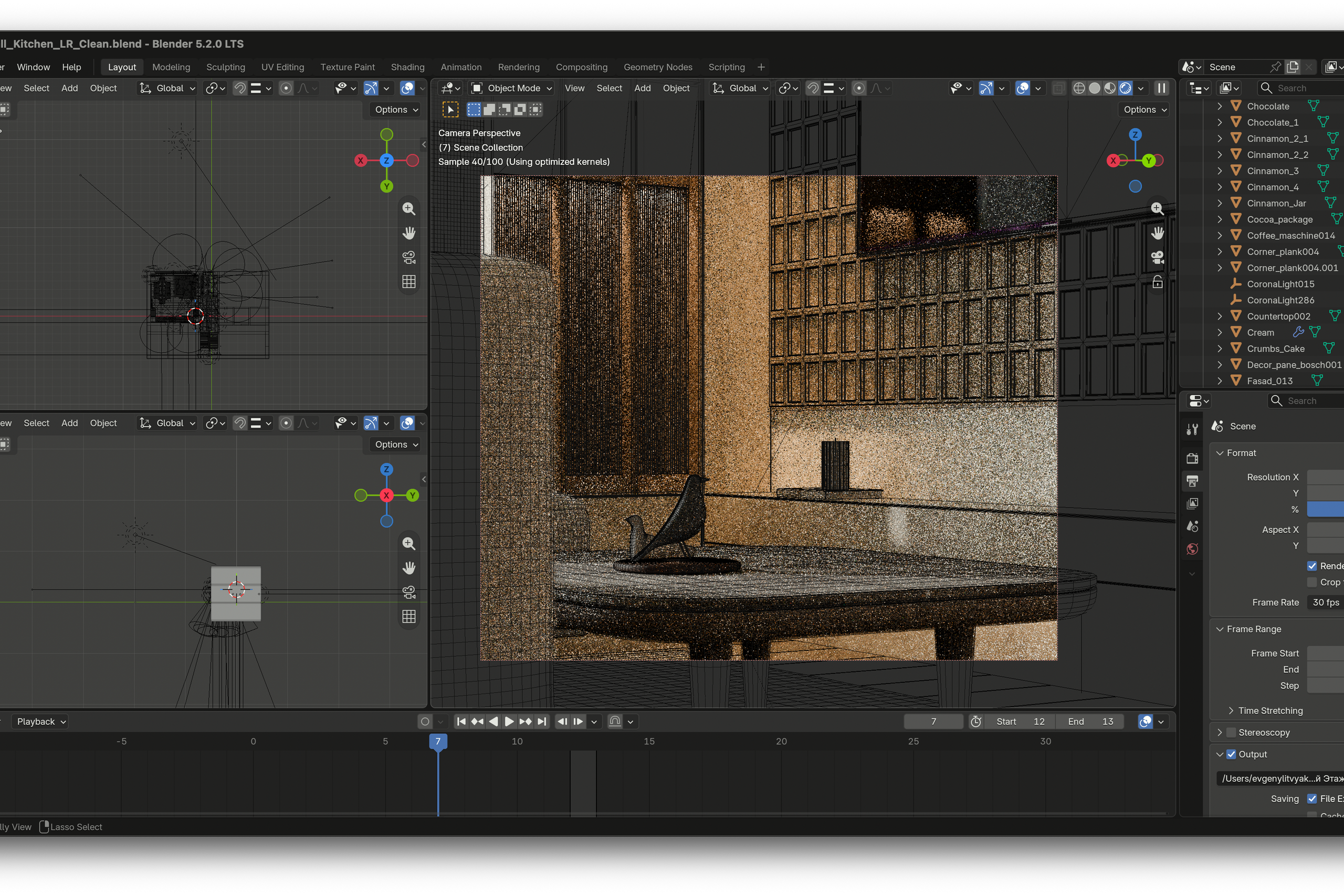
Task: Click the output file path field
Action: (x=1280, y=778)
